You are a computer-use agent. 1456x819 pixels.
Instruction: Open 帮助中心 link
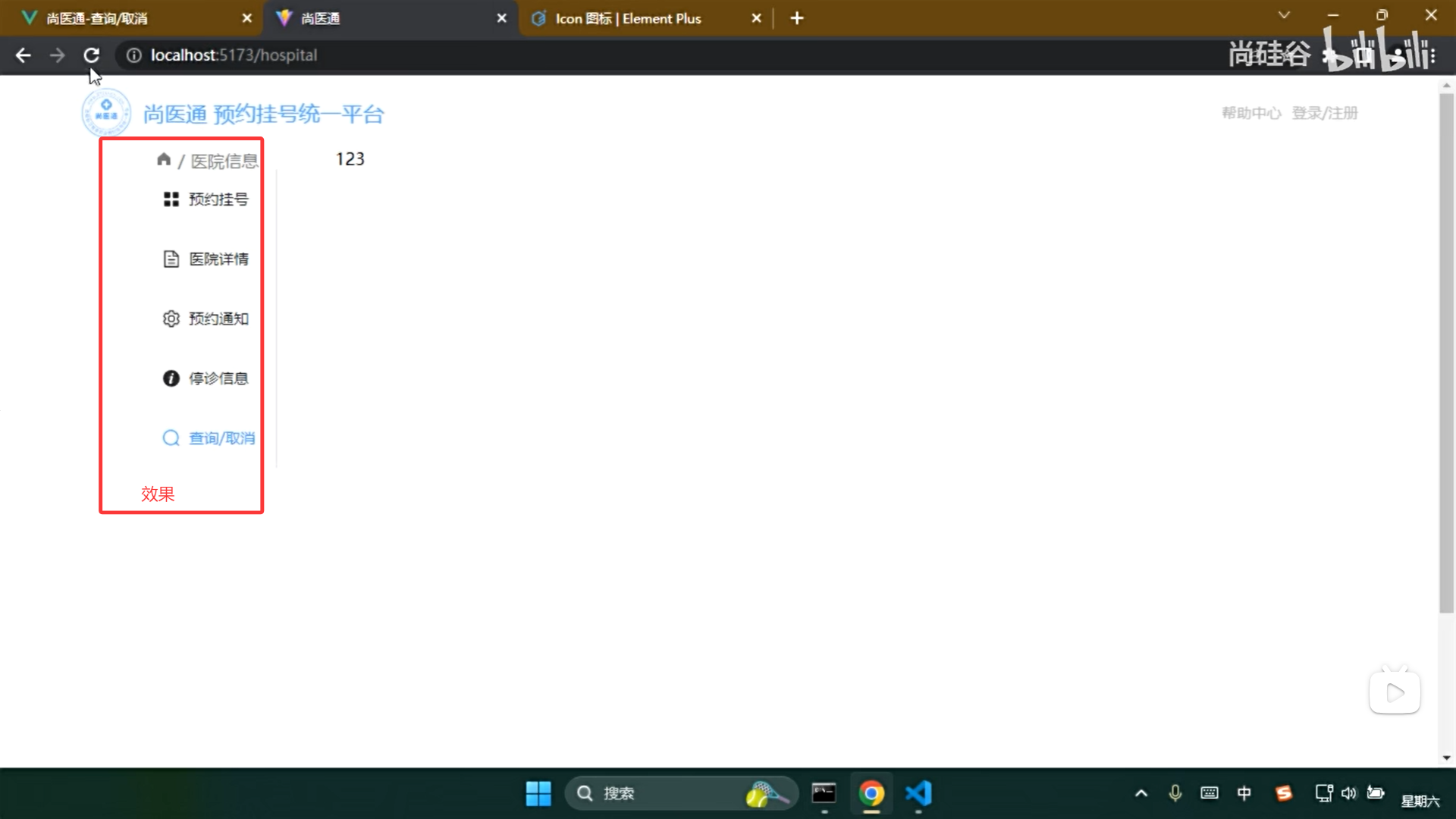point(1251,113)
